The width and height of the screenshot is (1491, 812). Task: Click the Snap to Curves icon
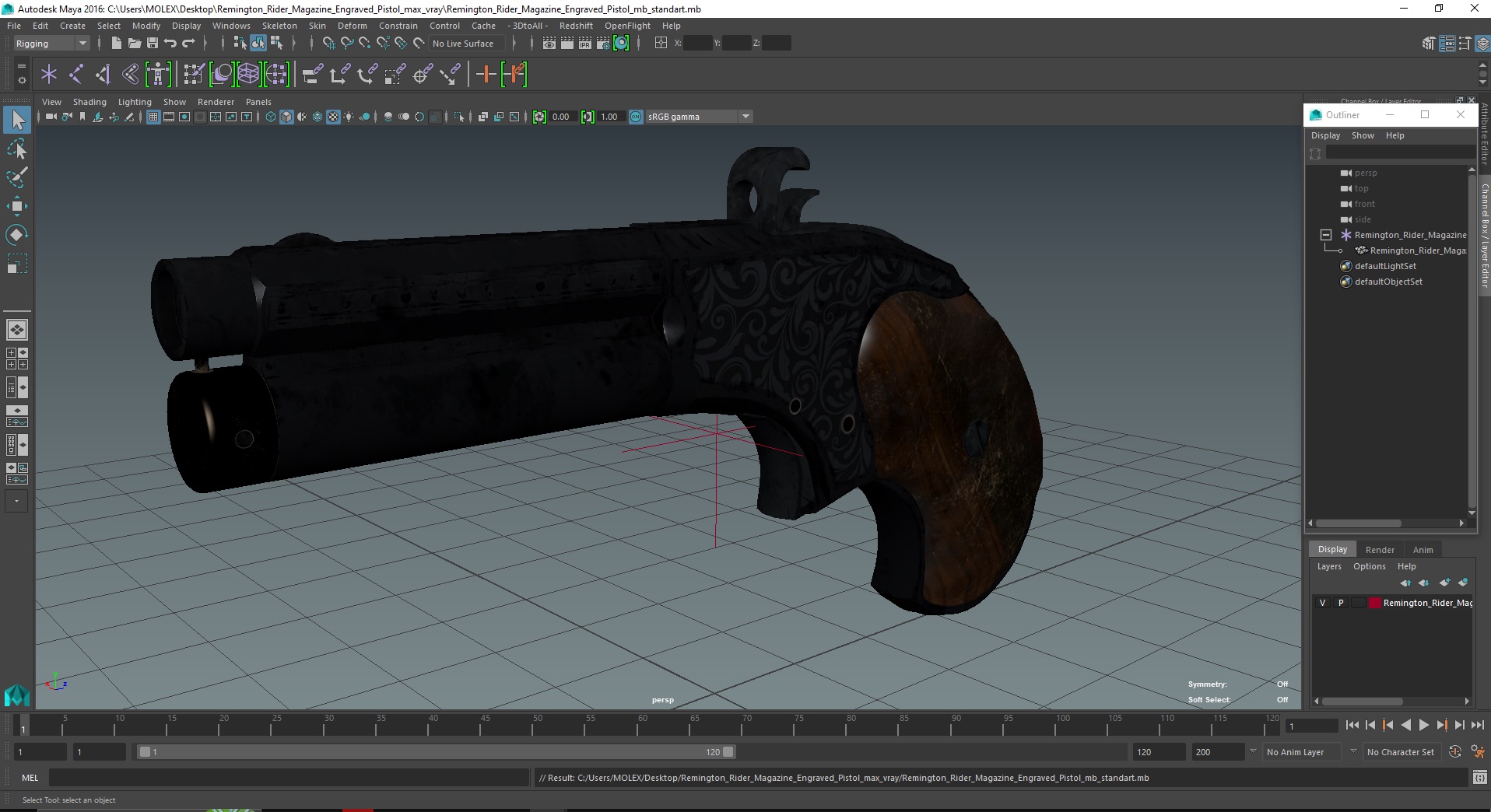(x=347, y=44)
